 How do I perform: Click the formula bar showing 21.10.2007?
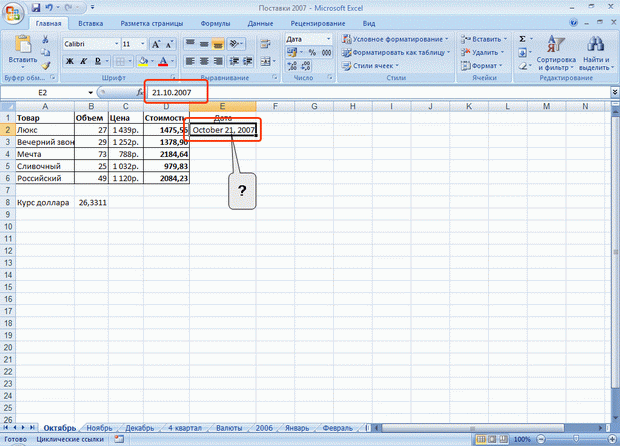pyautogui.click(x=378, y=93)
